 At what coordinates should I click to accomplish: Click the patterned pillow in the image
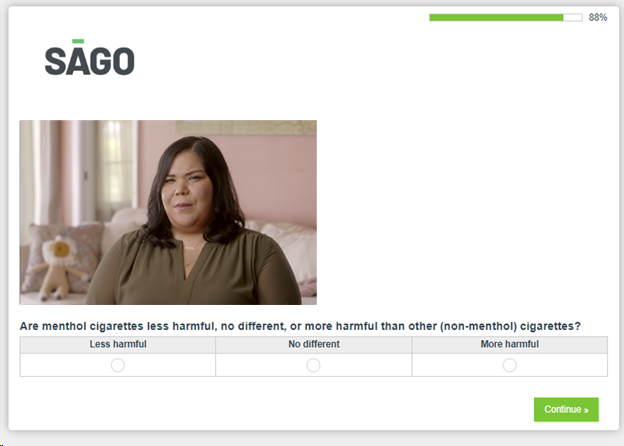point(64,255)
